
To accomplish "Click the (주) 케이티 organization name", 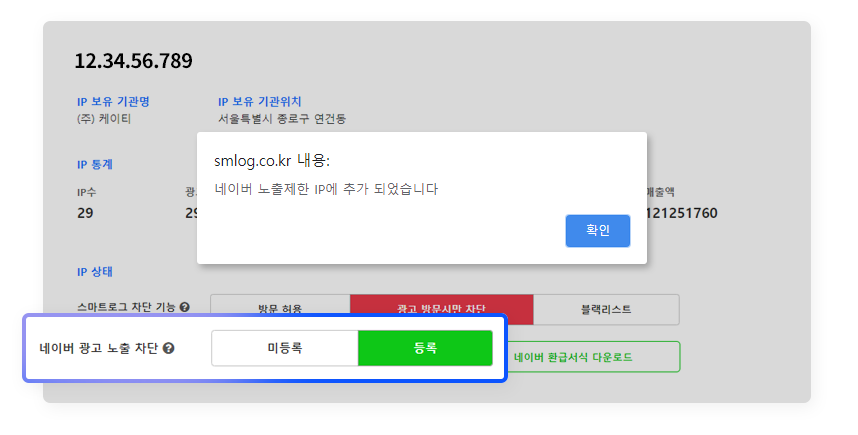I will 104,119.
